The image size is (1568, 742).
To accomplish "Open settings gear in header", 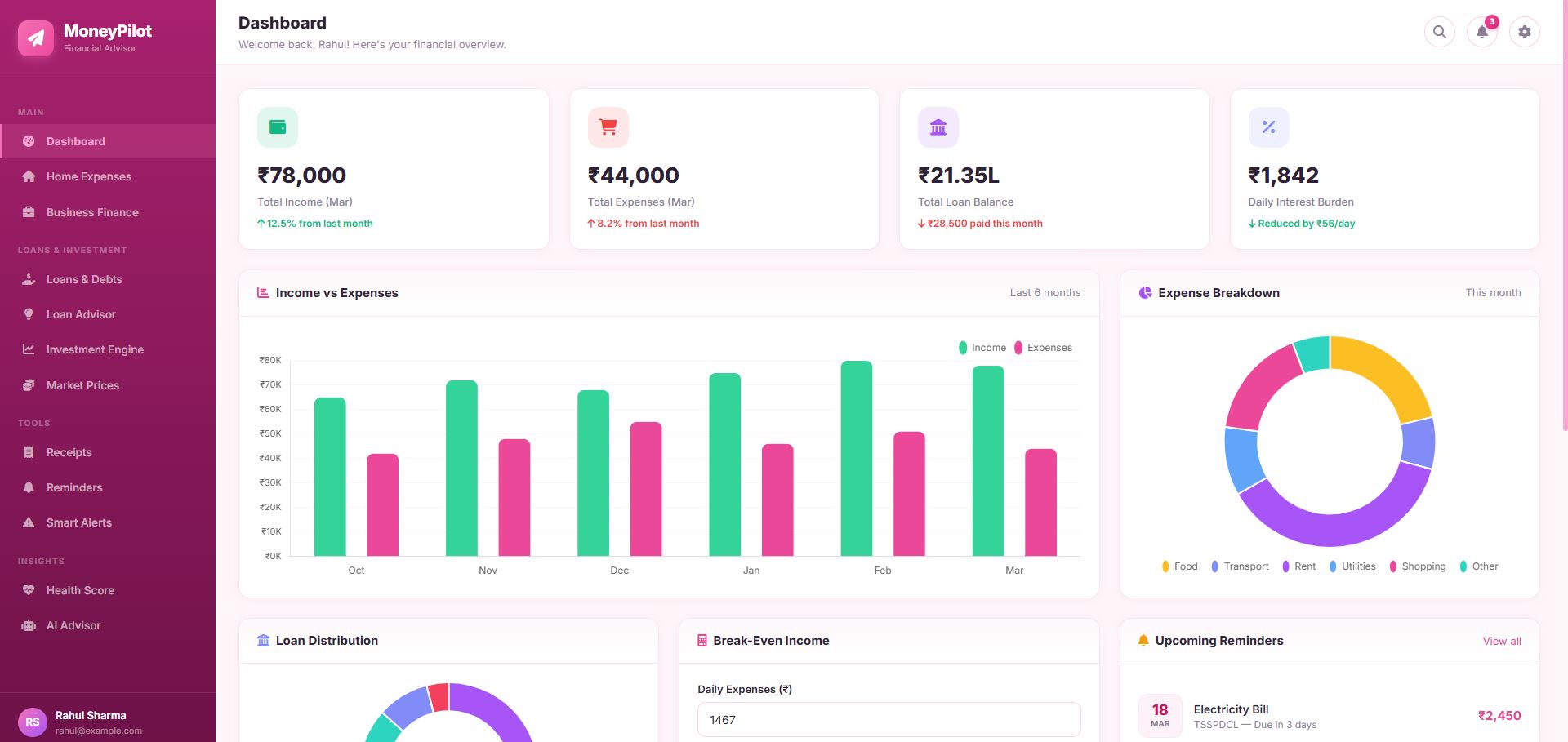I will (x=1525, y=32).
